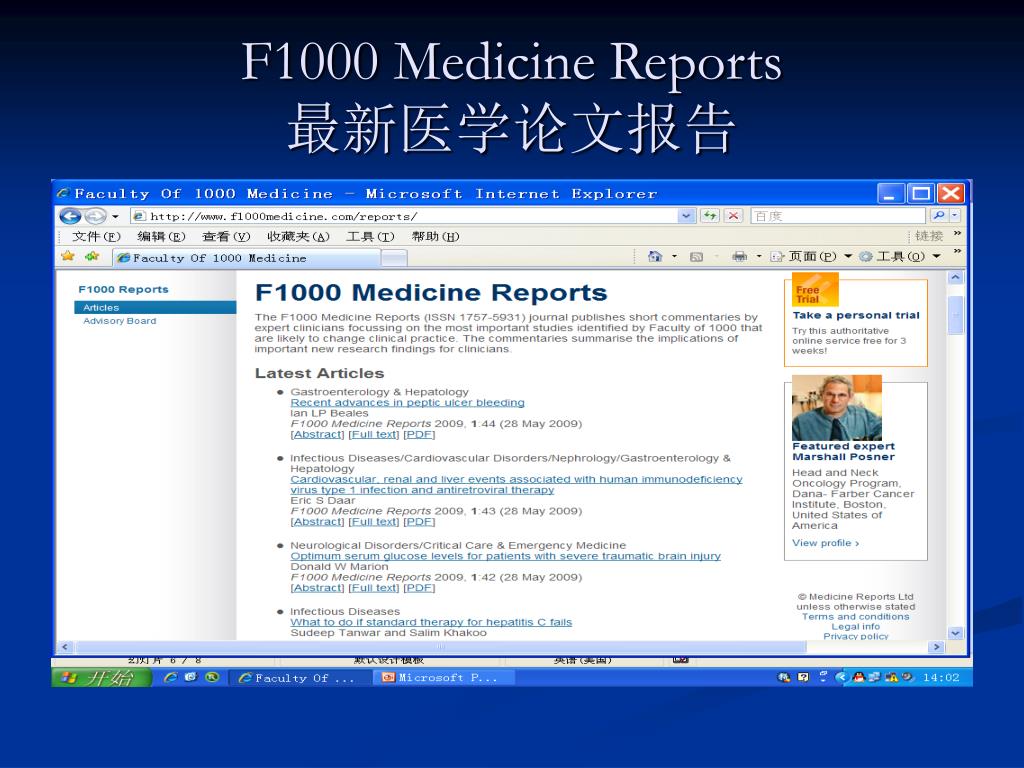Screen dimensions: 1024x768
Task: Click the 链接 links bar label
Action: tap(929, 236)
